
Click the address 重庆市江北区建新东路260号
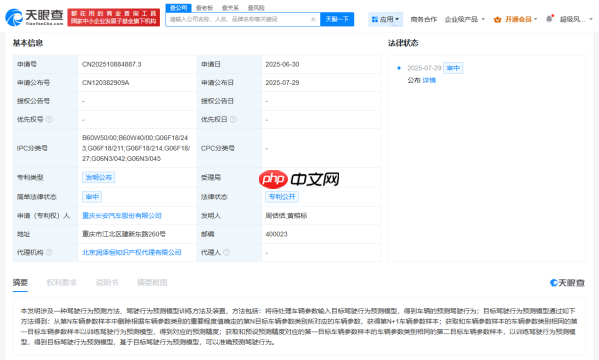click(124, 234)
